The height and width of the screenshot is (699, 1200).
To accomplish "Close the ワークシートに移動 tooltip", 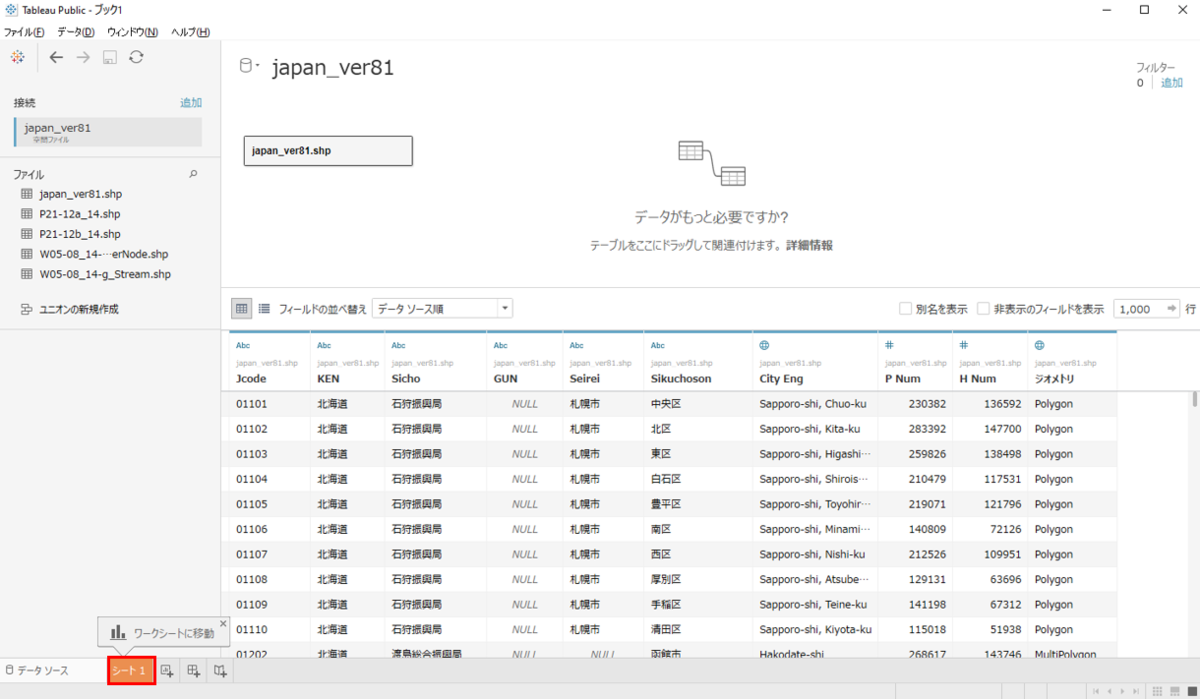I will click(x=223, y=623).
